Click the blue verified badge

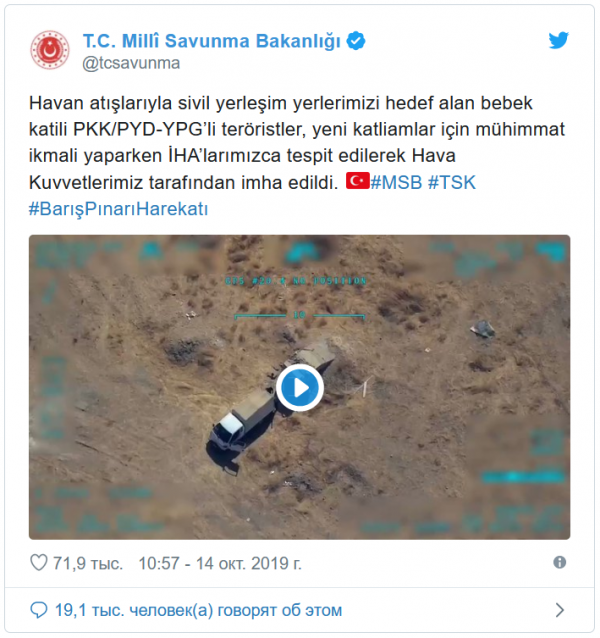point(356,41)
